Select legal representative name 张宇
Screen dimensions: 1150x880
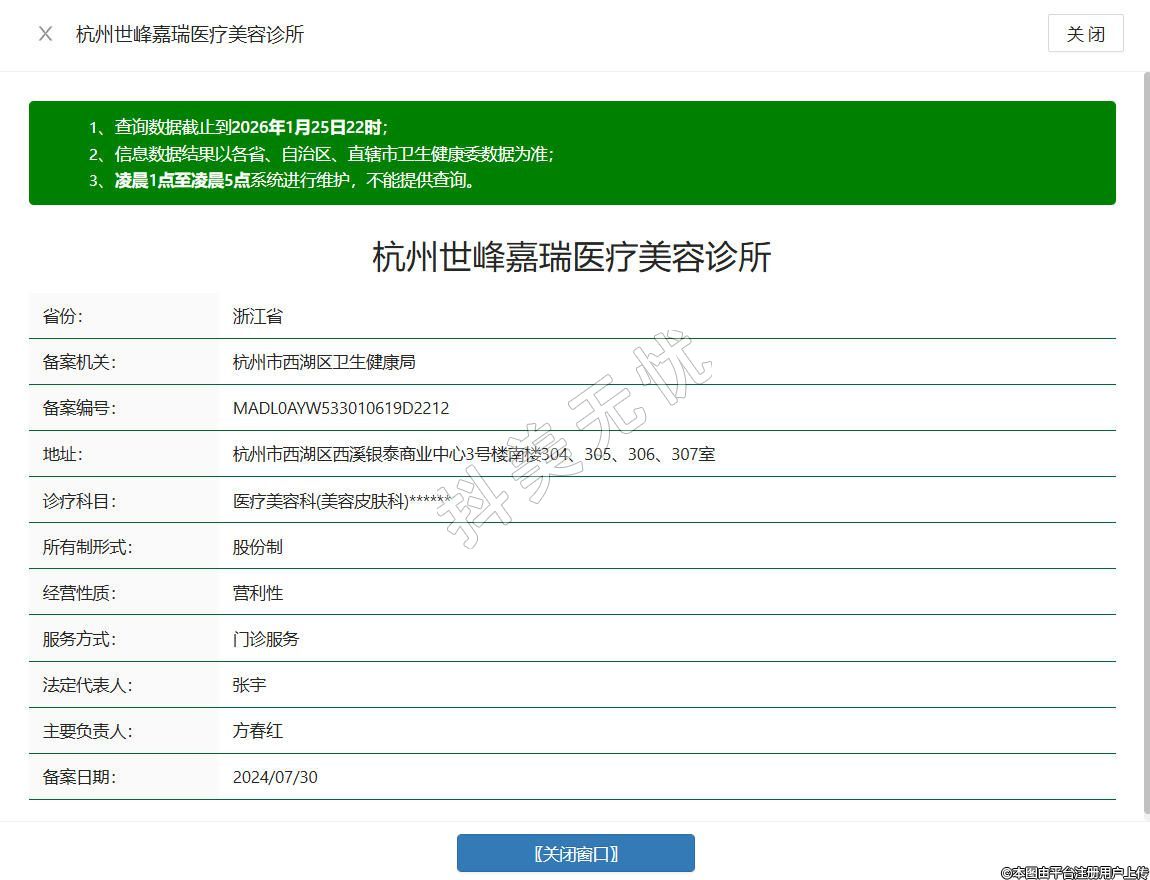click(249, 685)
